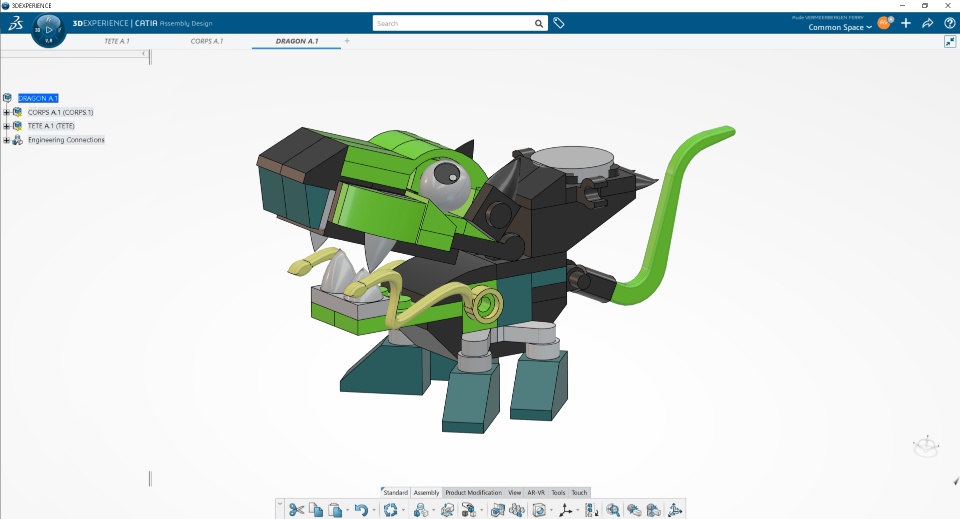
Task: Open the View toolbar tab
Action: click(514, 492)
